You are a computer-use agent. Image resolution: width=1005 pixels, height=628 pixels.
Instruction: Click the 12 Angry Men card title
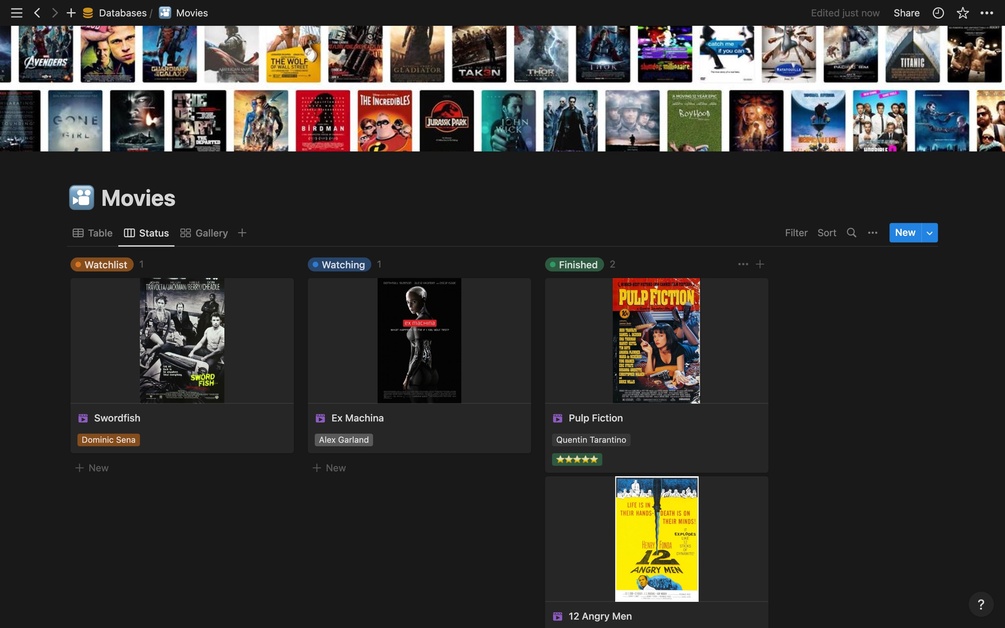(x=600, y=616)
